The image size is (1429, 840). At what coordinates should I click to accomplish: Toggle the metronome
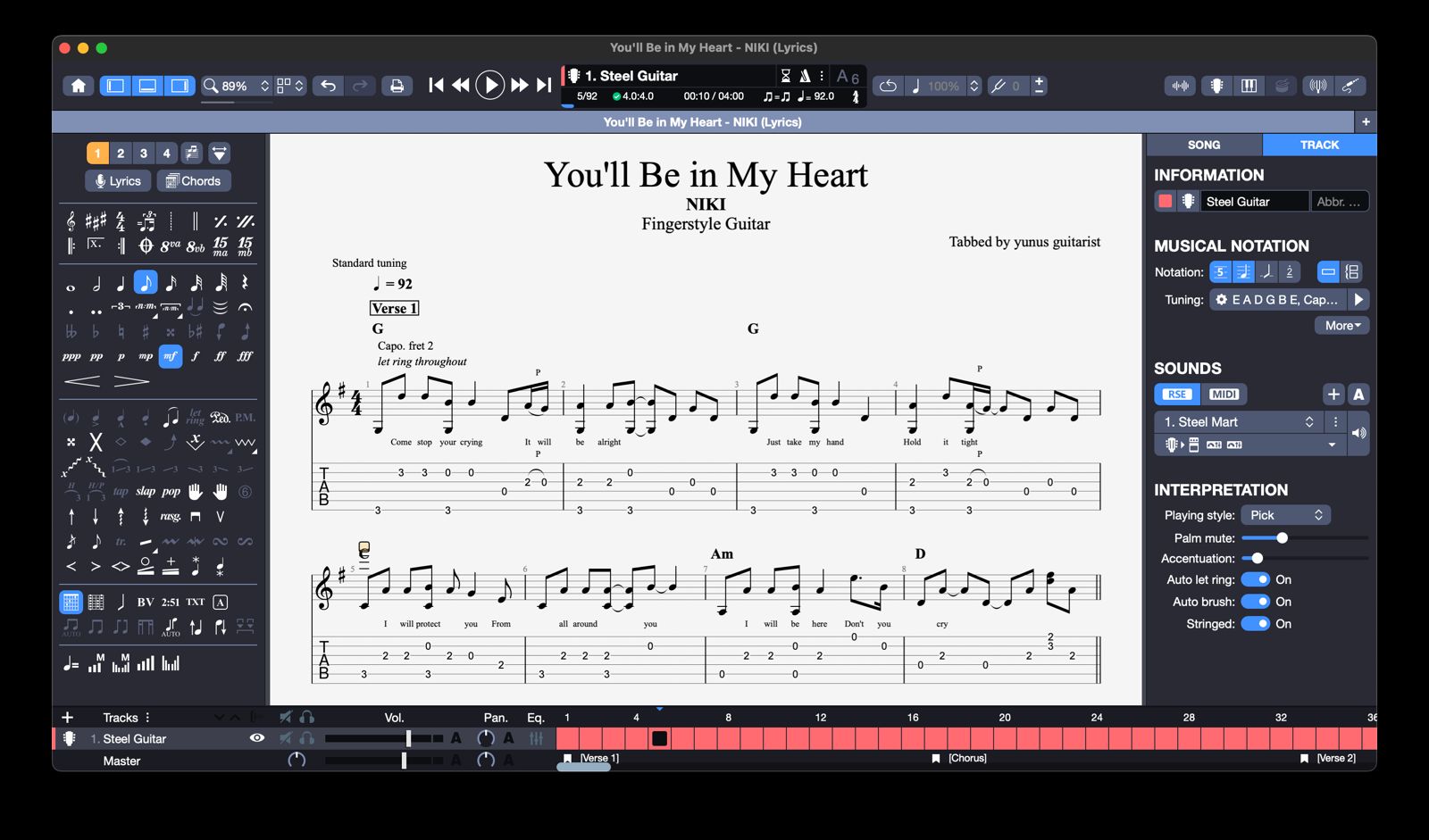805,76
